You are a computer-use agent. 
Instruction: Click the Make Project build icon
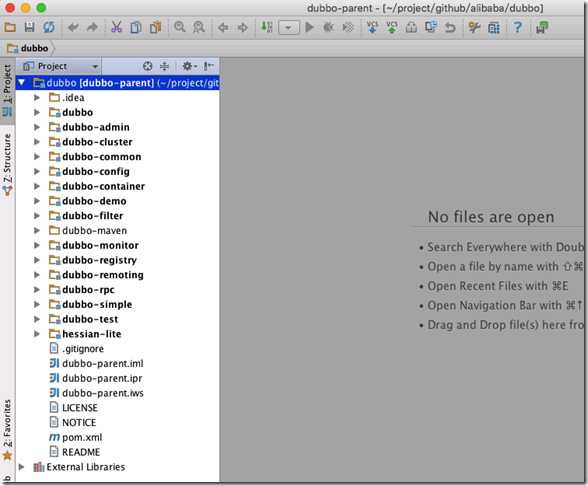[267, 27]
